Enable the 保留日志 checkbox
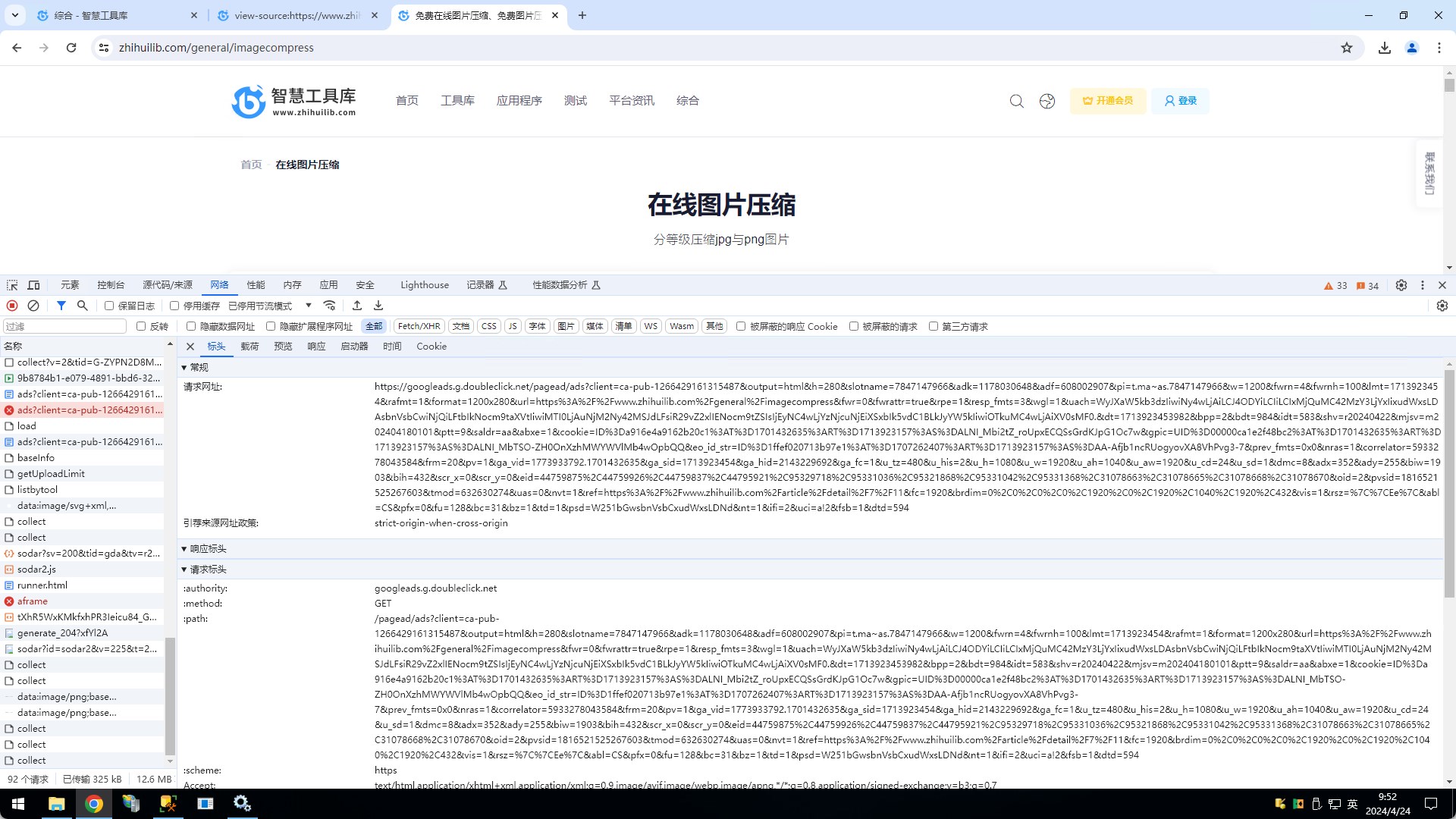This screenshot has width=1456, height=819. [x=109, y=306]
